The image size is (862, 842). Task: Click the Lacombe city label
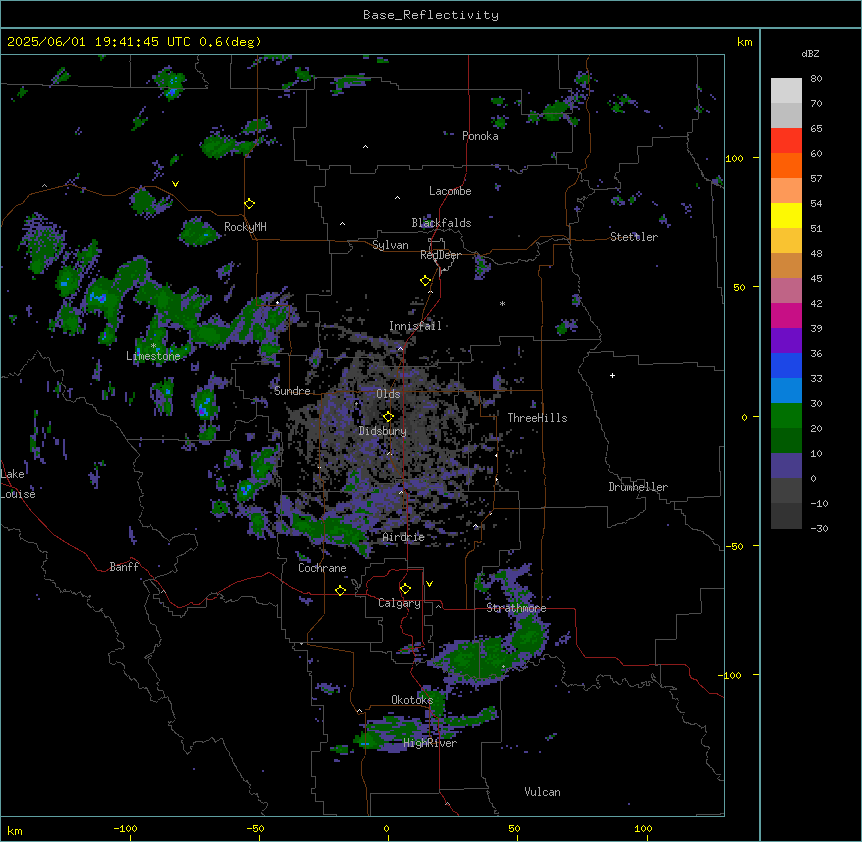450,191
